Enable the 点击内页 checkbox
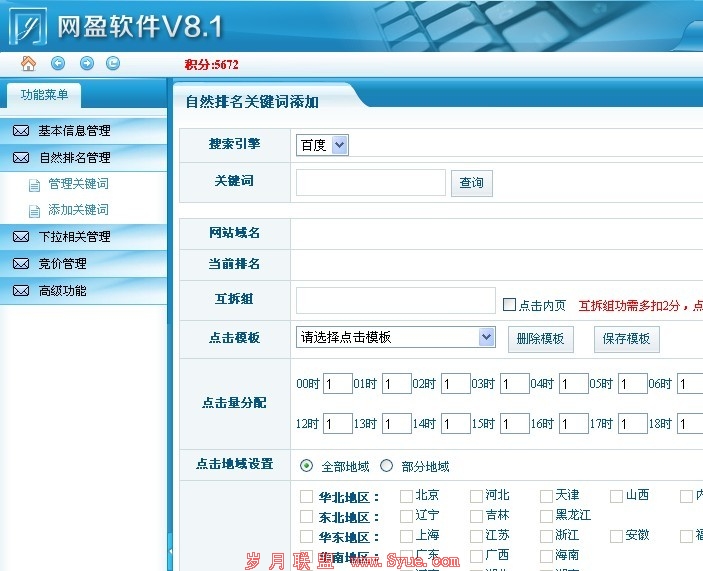 (x=509, y=305)
